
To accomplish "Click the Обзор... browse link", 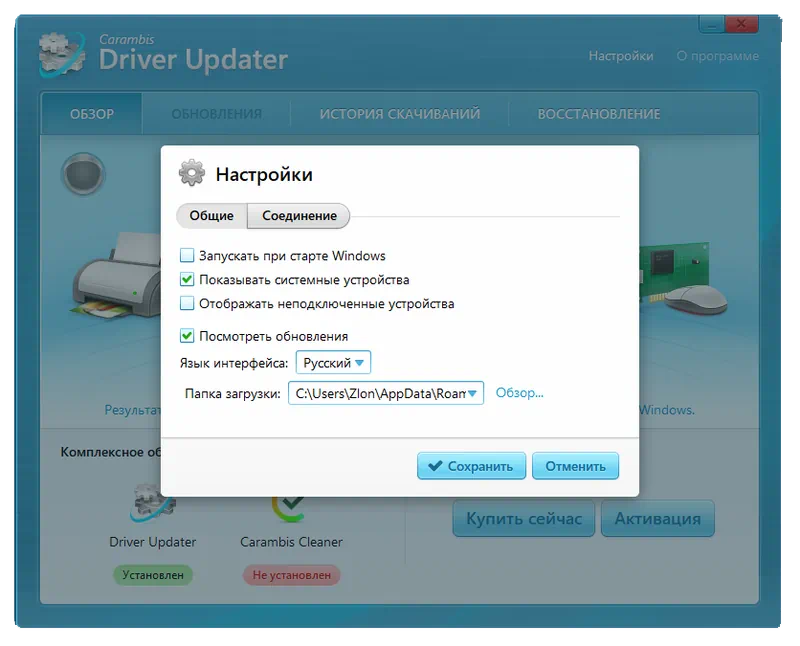I will 519,393.
